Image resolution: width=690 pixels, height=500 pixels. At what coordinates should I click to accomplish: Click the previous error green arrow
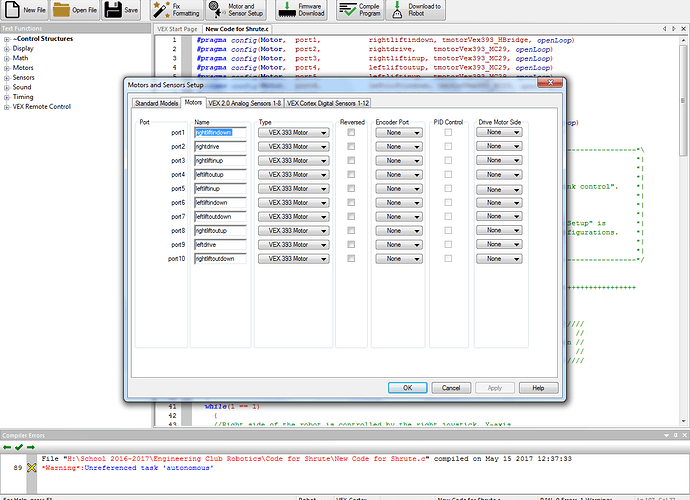7,447
